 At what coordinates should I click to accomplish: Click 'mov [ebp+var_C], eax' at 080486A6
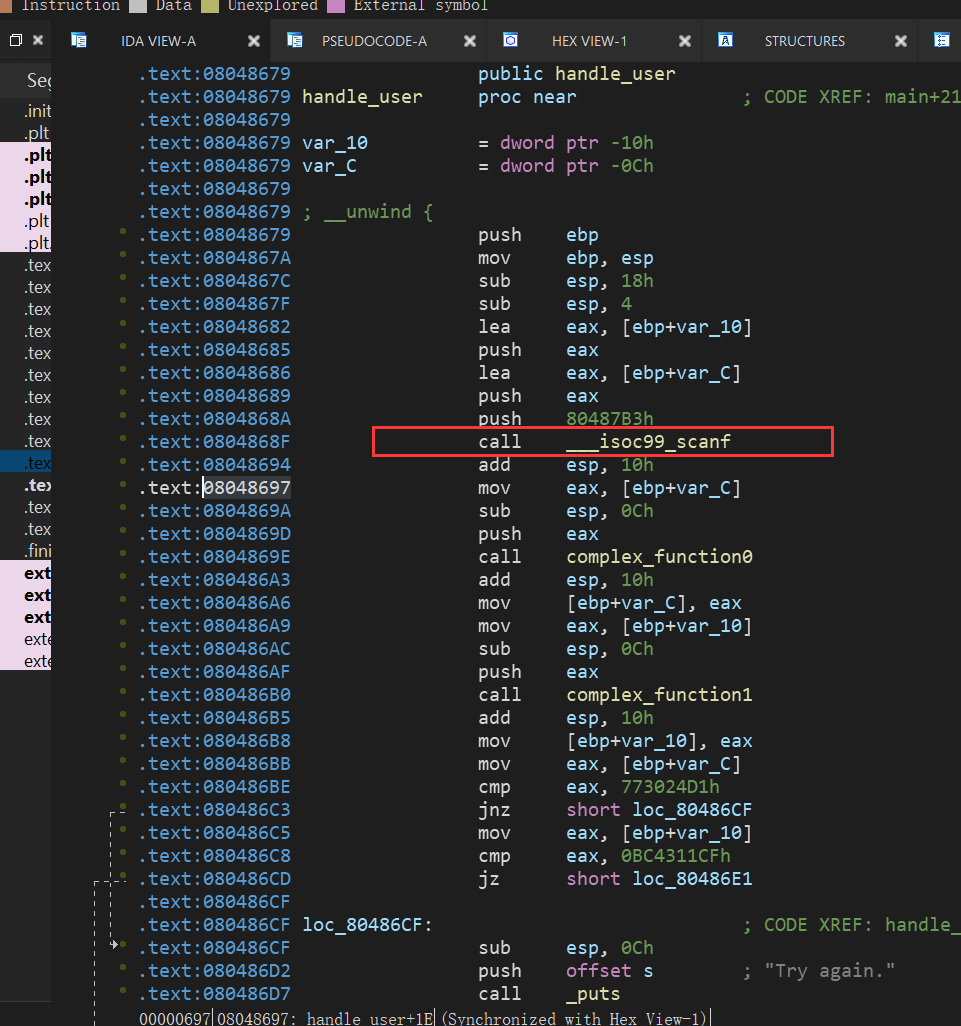[610, 603]
